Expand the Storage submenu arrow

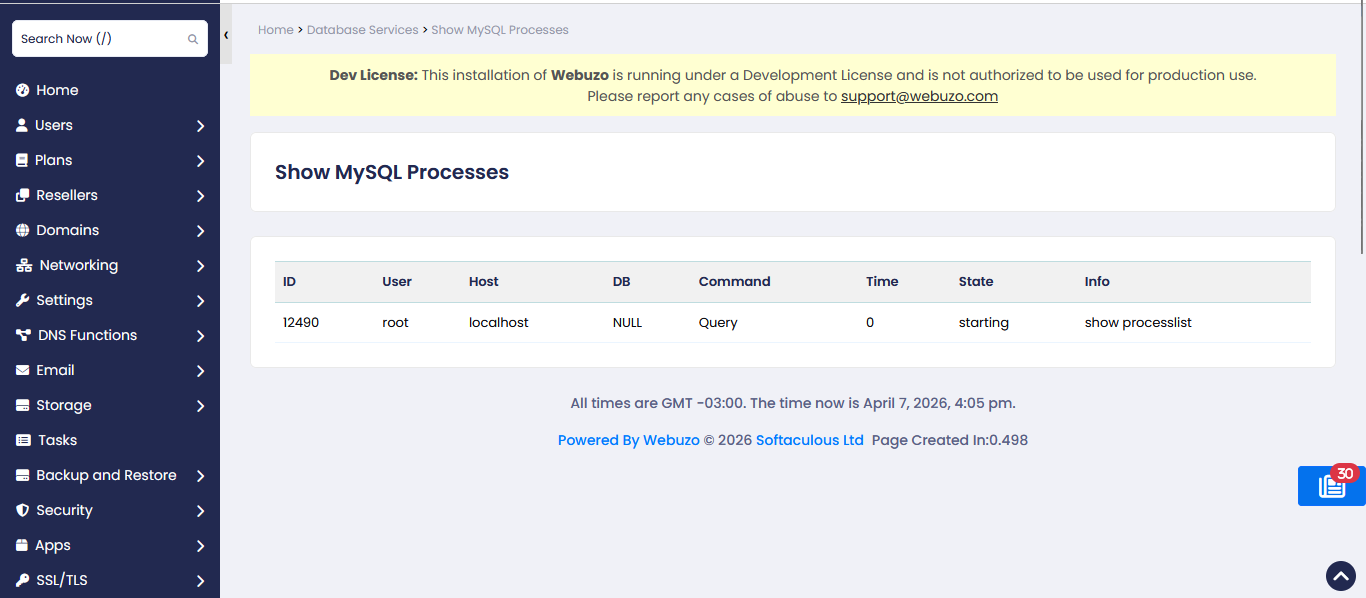(200, 406)
